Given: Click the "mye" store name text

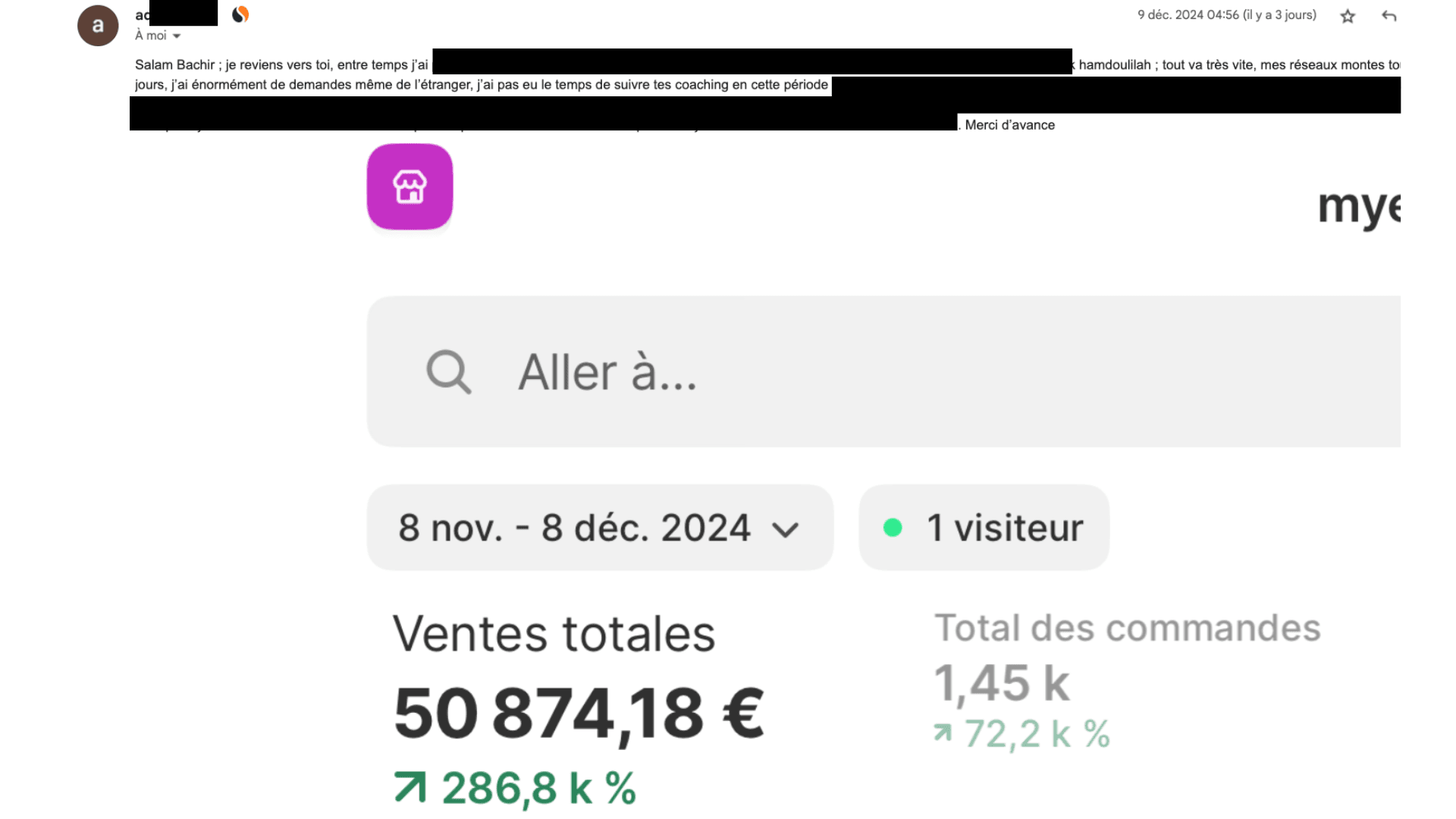Looking at the screenshot, I should [1359, 206].
